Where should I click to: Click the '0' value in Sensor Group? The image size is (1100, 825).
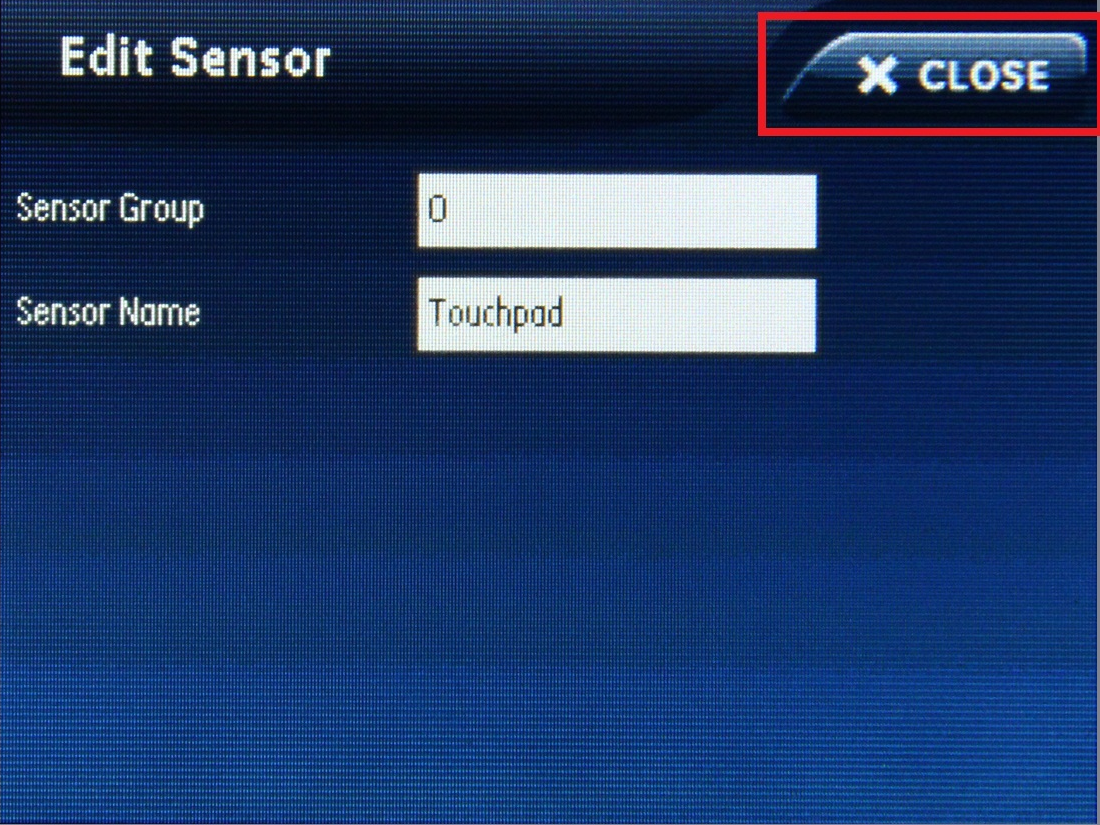point(437,209)
